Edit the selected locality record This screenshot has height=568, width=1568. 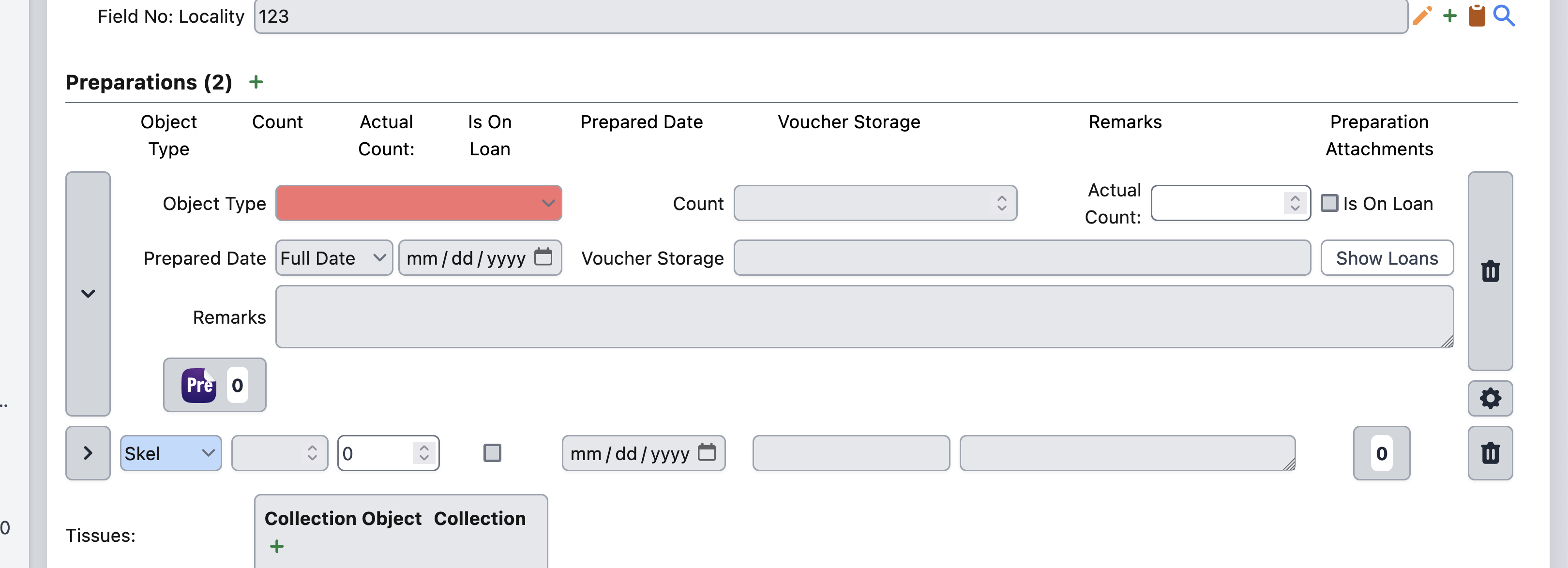pos(1422,16)
